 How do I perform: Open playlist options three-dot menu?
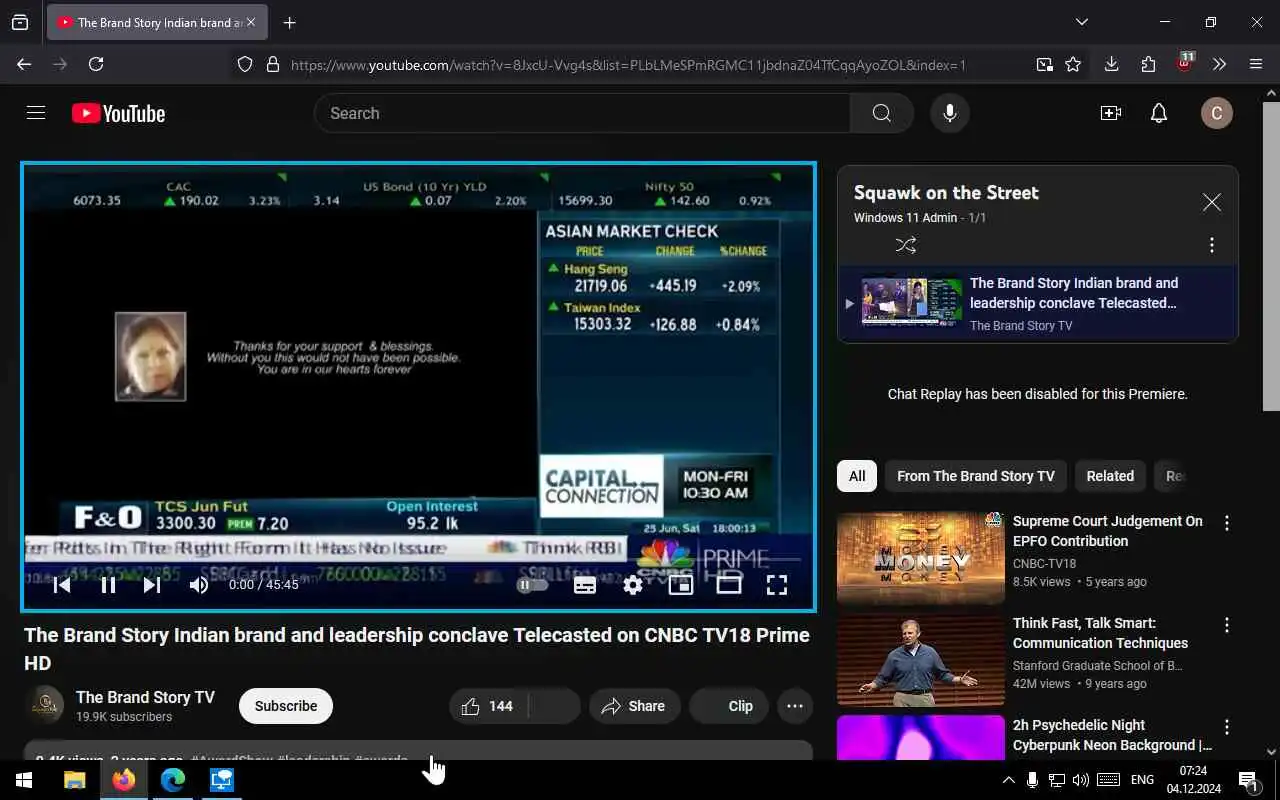pos(1212,245)
